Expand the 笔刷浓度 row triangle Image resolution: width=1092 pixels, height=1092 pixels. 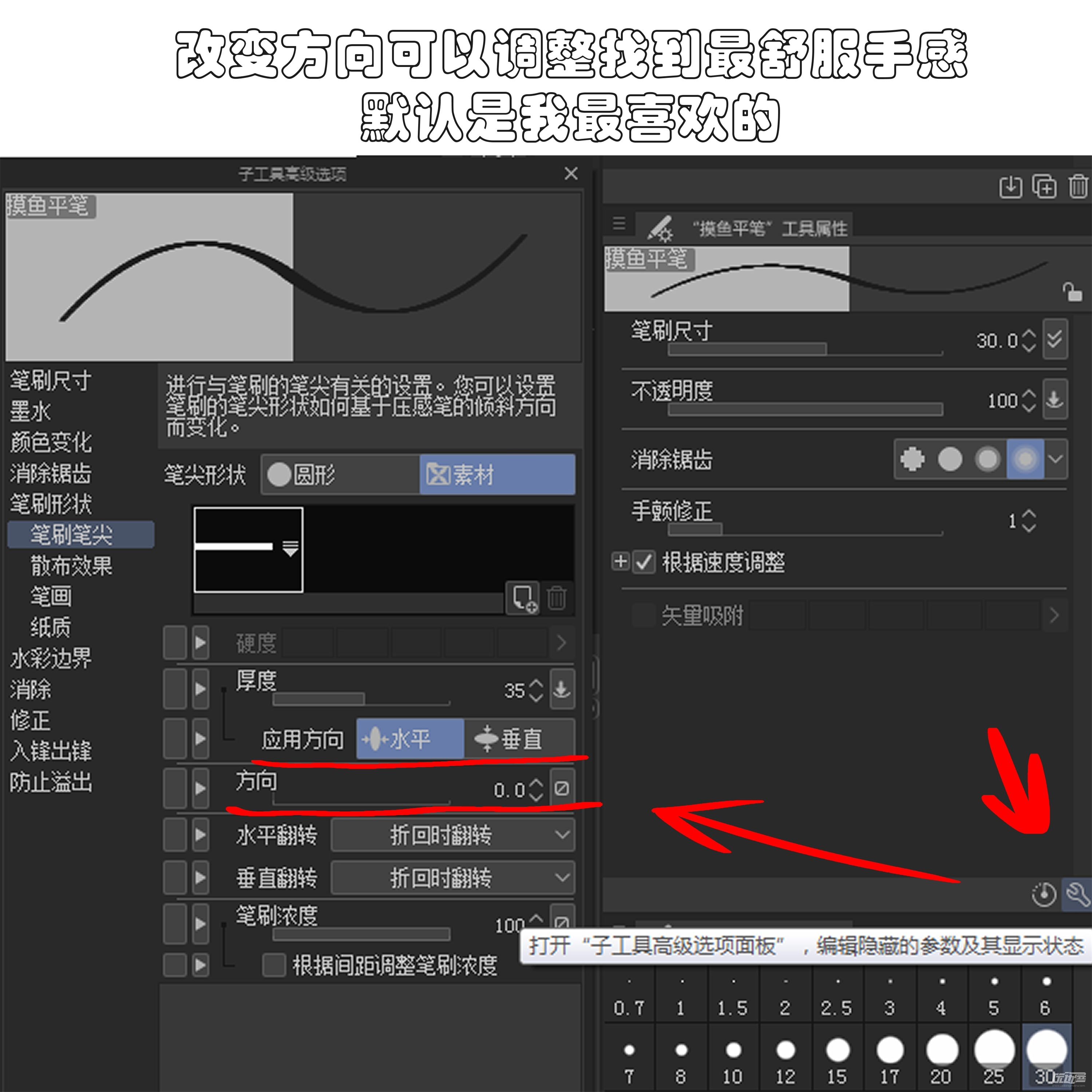click(x=200, y=923)
